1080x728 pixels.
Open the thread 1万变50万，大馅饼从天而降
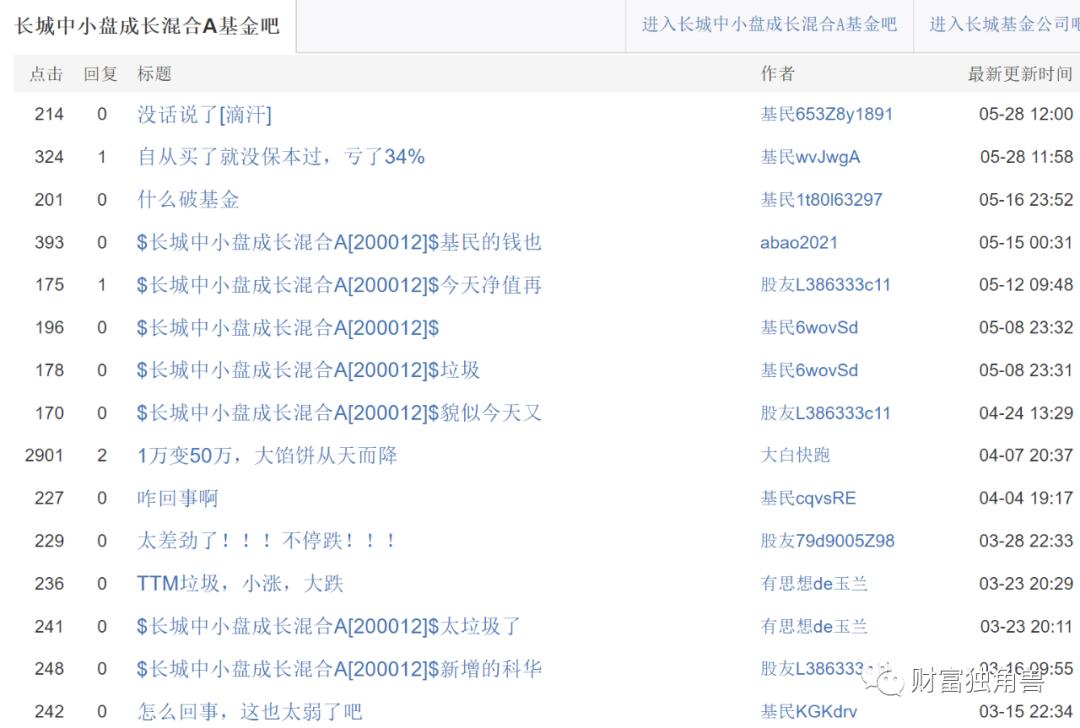tap(268, 455)
